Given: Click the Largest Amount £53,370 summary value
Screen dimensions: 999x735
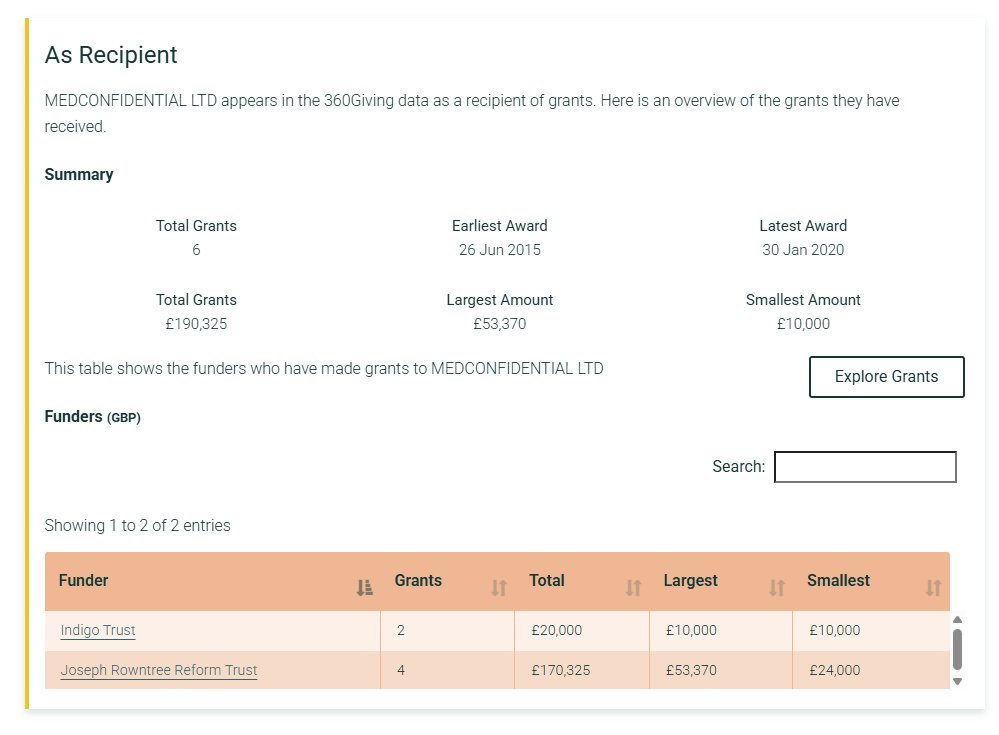Looking at the screenshot, I should [500, 324].
